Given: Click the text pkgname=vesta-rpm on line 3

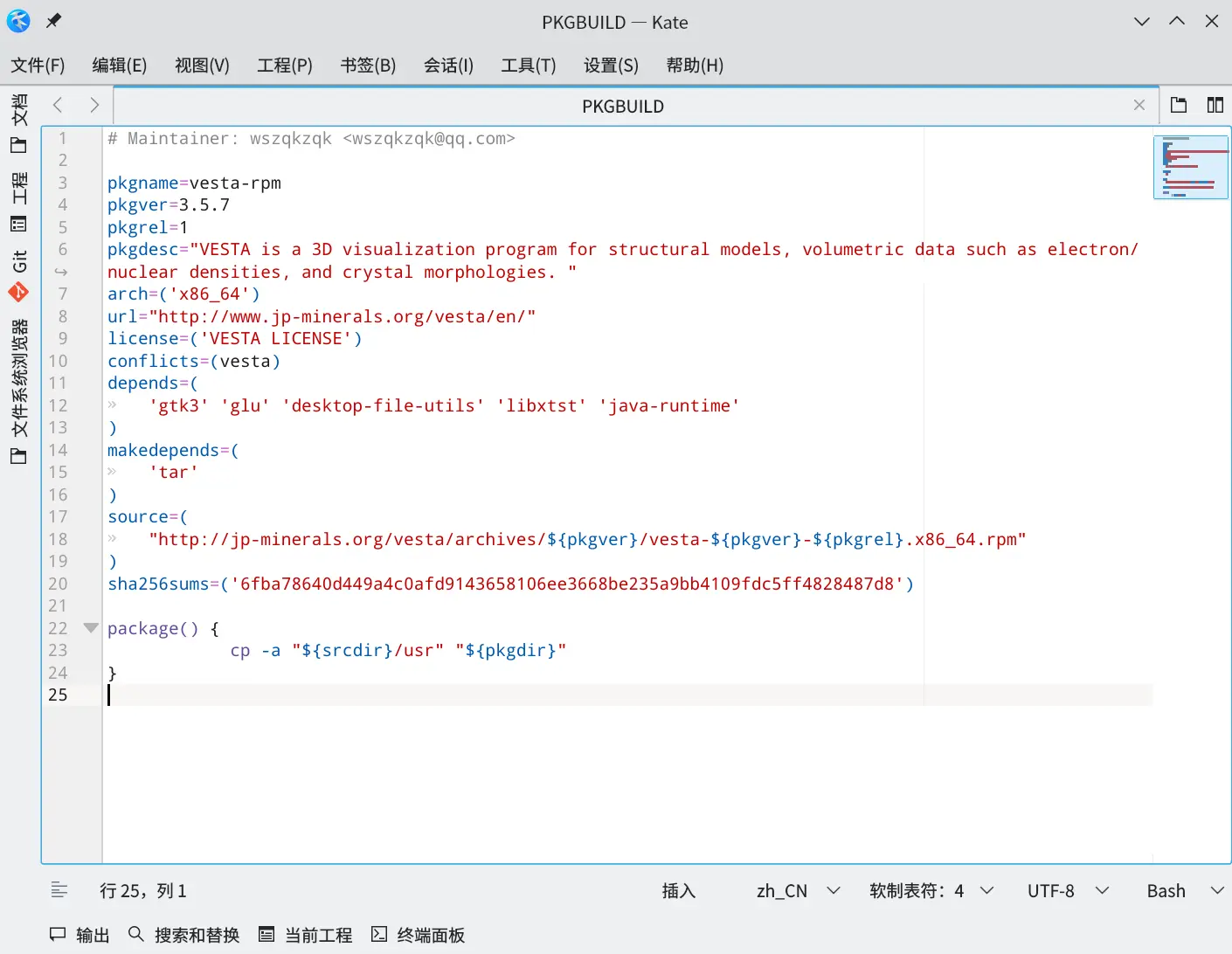Looking at the screenshot, I should (x=194, y=183).
